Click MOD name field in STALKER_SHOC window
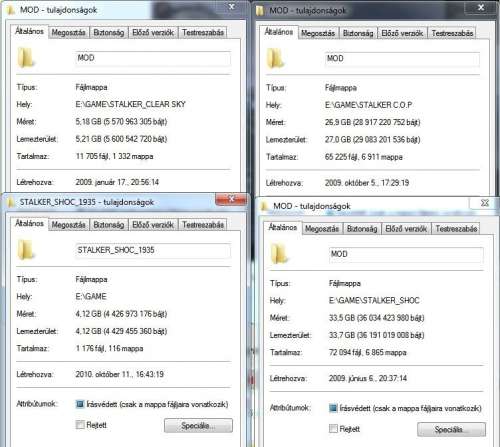The height and width of the screenshot is (447, 500). [406, 254]
